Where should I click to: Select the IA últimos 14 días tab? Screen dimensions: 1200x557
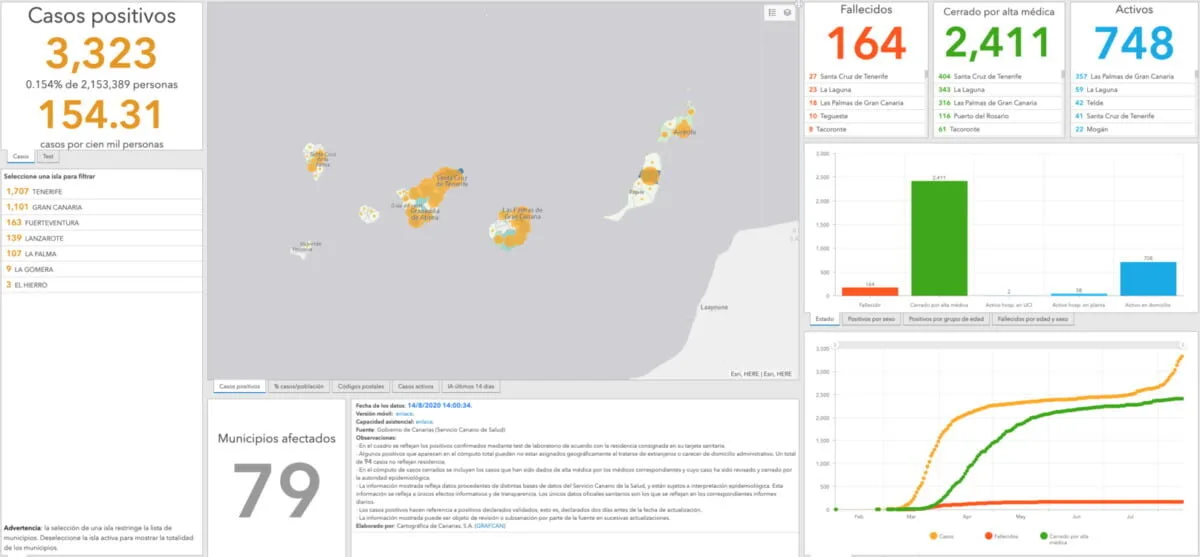470,386
